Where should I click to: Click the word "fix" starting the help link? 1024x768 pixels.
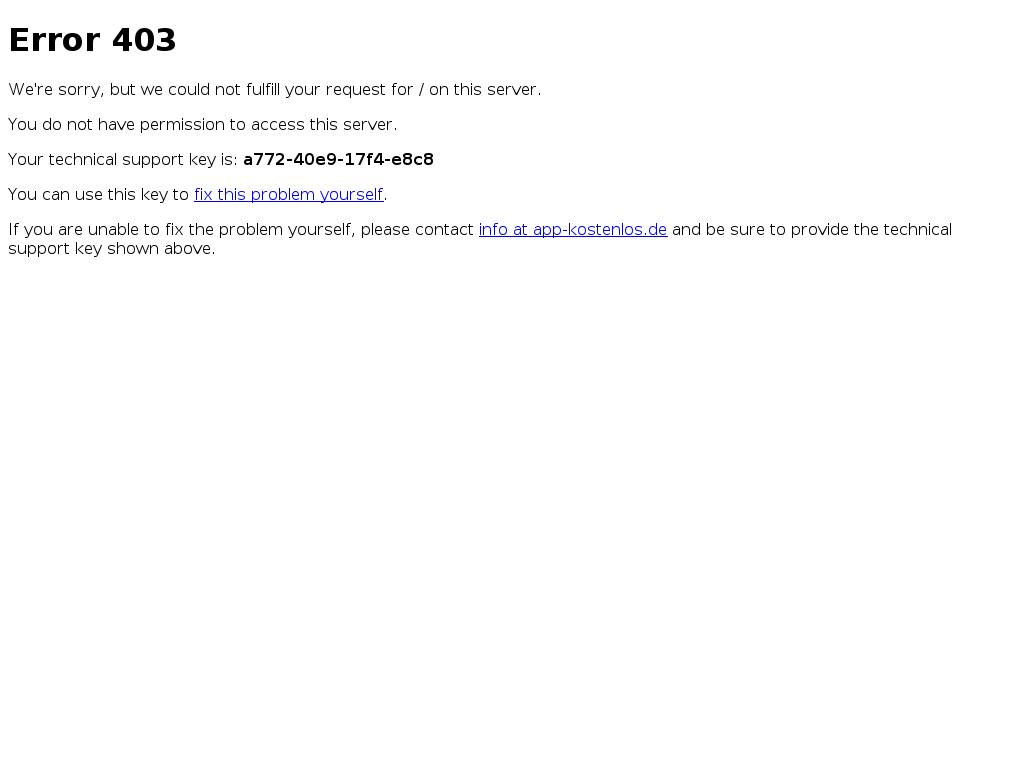point(203,195)
